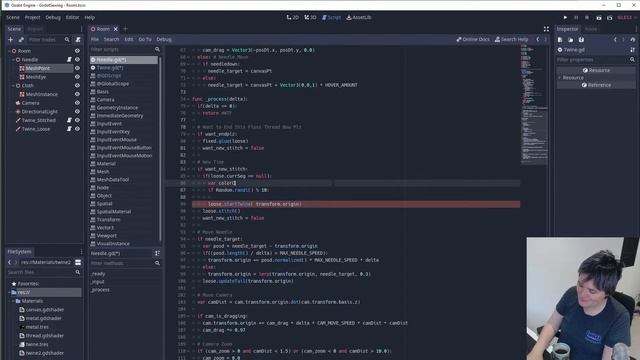Open the Project menu

point(32,18)
